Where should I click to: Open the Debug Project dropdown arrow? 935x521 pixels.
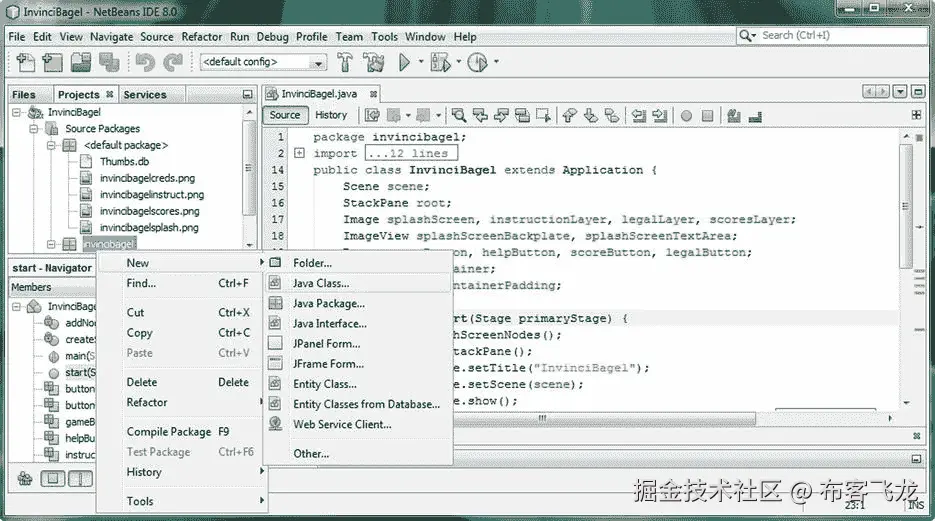tap(459, 61)
